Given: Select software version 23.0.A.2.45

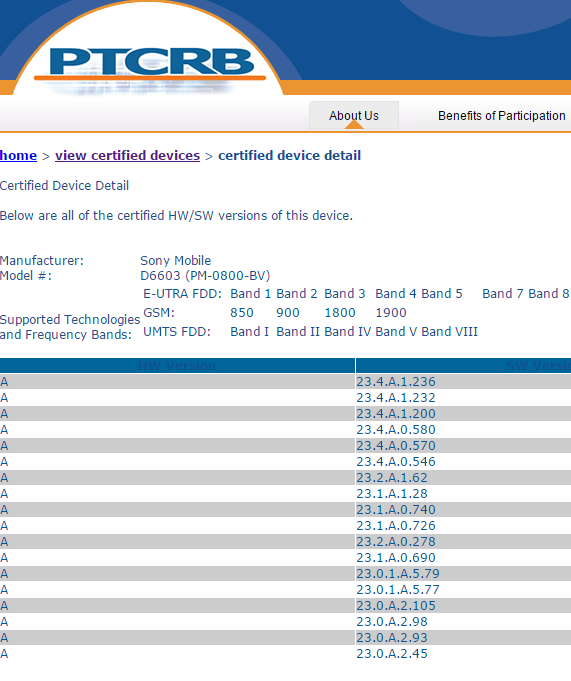Looking at the screenshot, I should pos(392,653).
